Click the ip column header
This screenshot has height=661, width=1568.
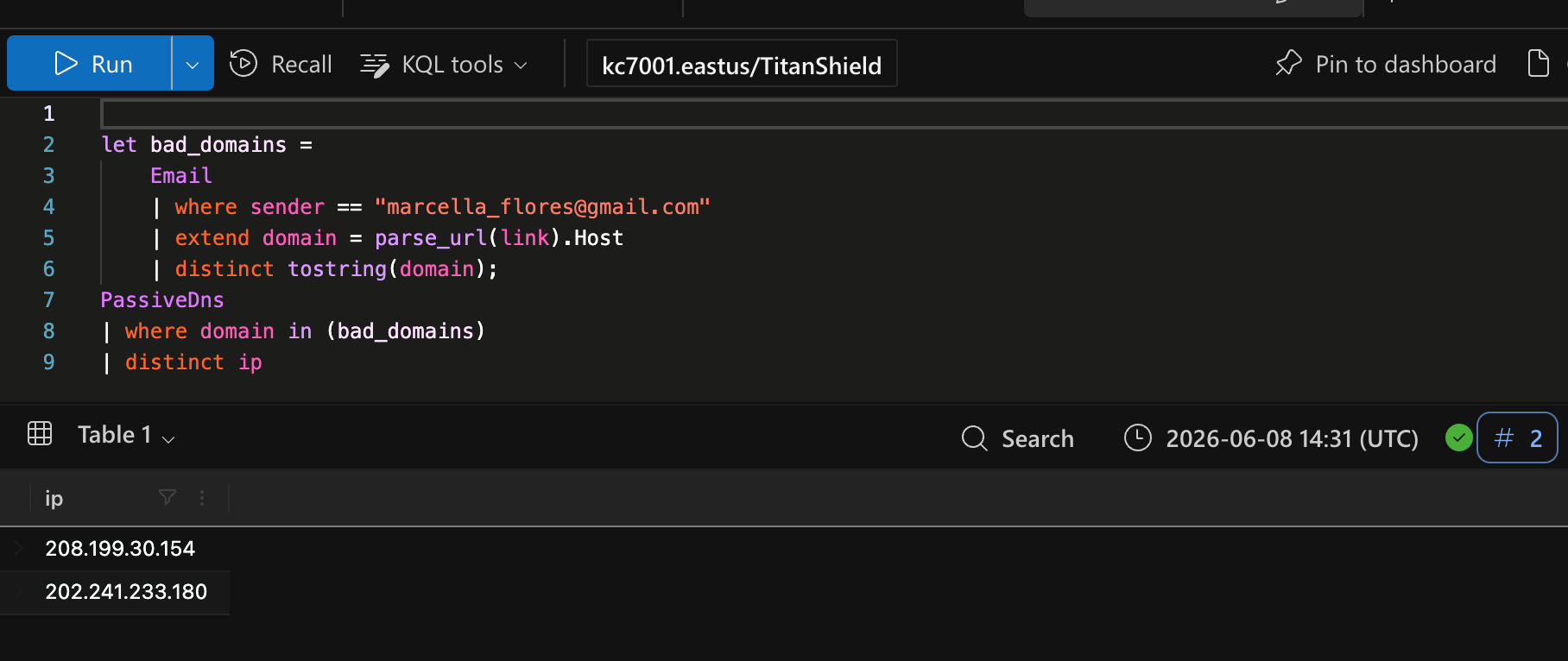coord(54,498)
